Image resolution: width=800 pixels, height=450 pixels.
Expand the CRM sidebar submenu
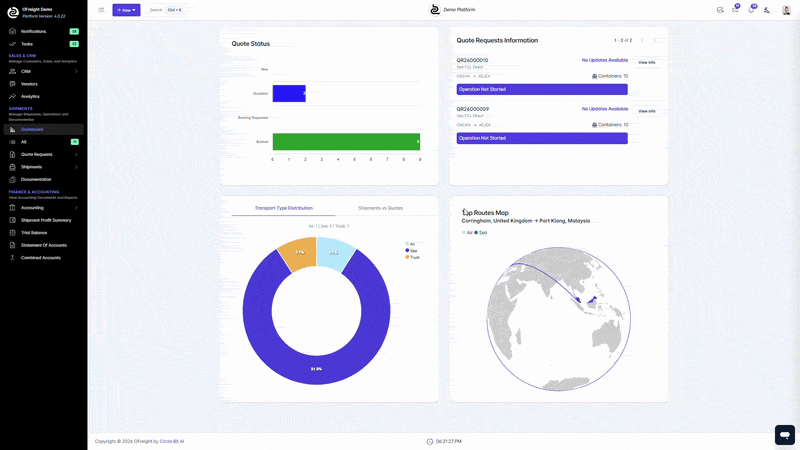coord(75,71)
